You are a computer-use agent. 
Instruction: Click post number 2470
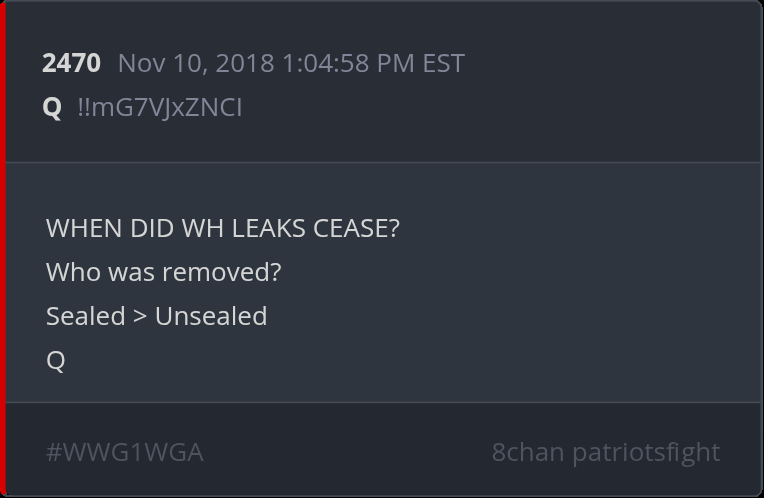pos(71,63)
